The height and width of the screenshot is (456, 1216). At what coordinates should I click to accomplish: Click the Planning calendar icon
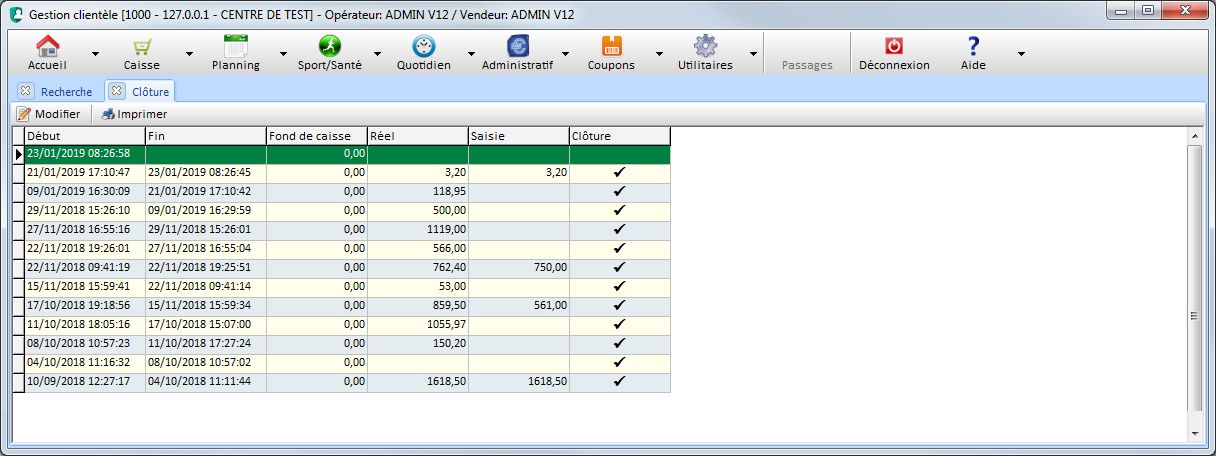tap(236, 46)
